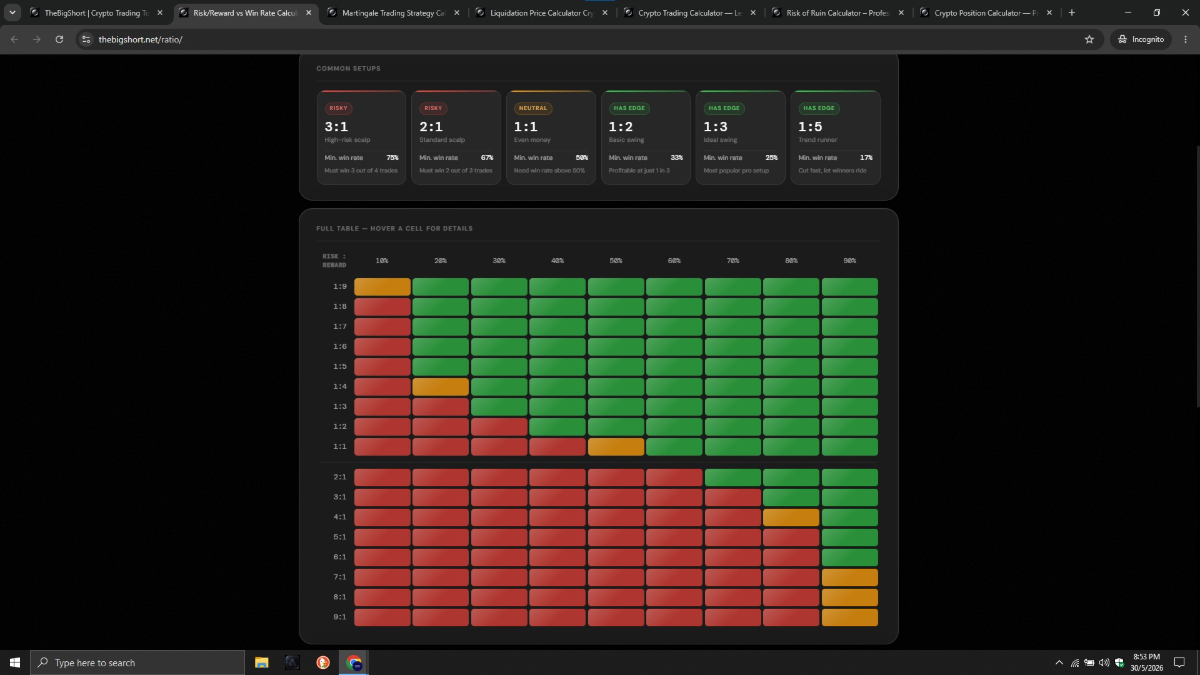Image resolution: width=1200 pixels, height=675 pixels.
Task: Select the 1:3 Ideal swing card
Action: pyautogui.click(x=741, y=137)
